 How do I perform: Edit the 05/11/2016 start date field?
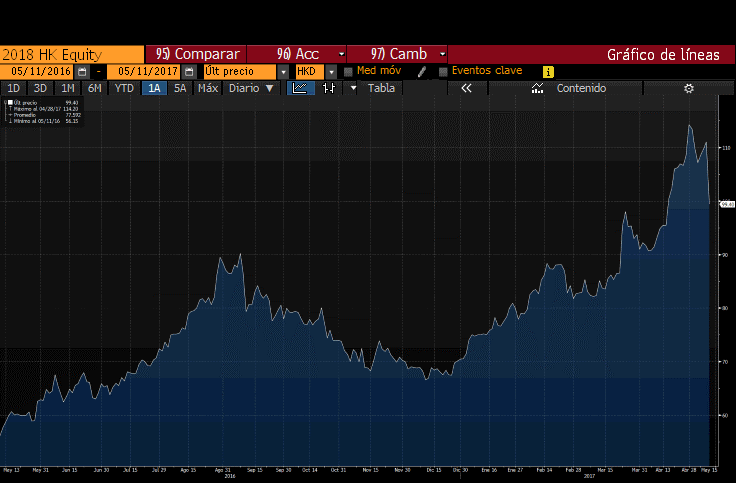pyautogui.click(x=38, y=72)
